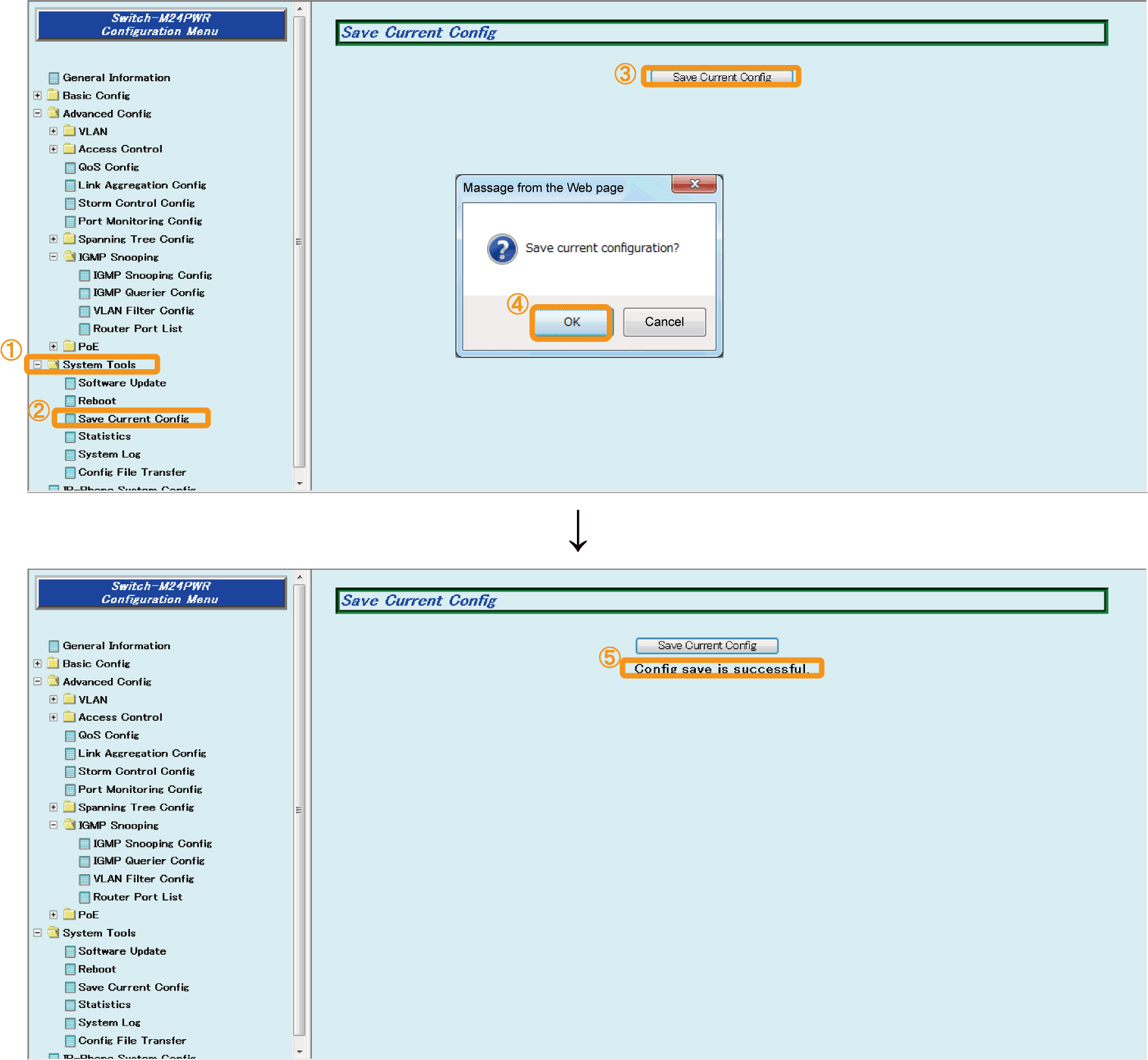Click OK to confirm saving configuration
1148x1060 pixels.
[572, 322]
